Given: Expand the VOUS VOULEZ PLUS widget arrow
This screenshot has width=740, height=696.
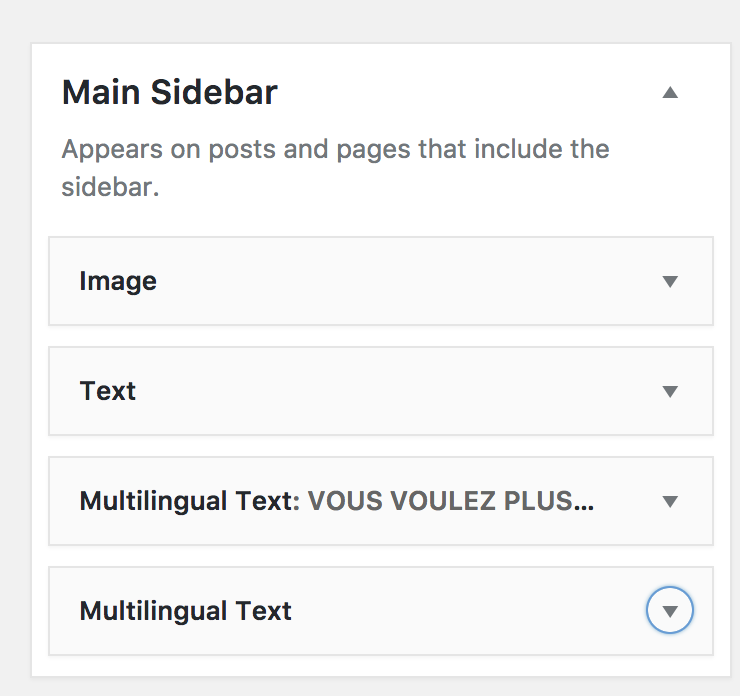Looking at the screenshot, I should click(670, 502).
